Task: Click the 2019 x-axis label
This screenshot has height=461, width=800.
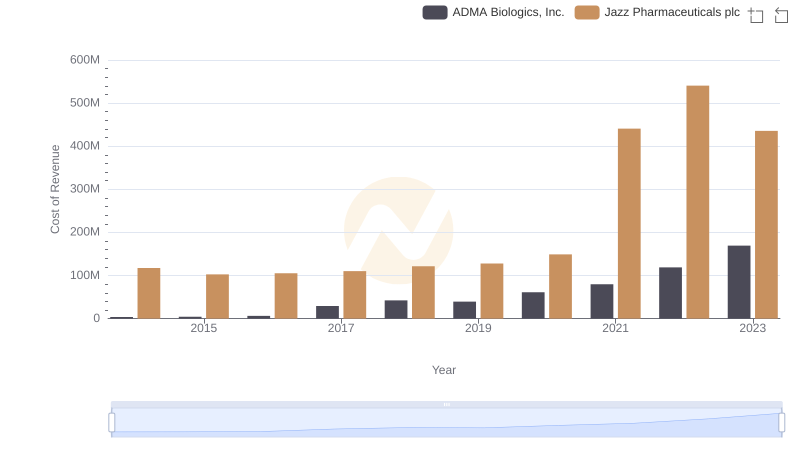Action: click(478, 328)
